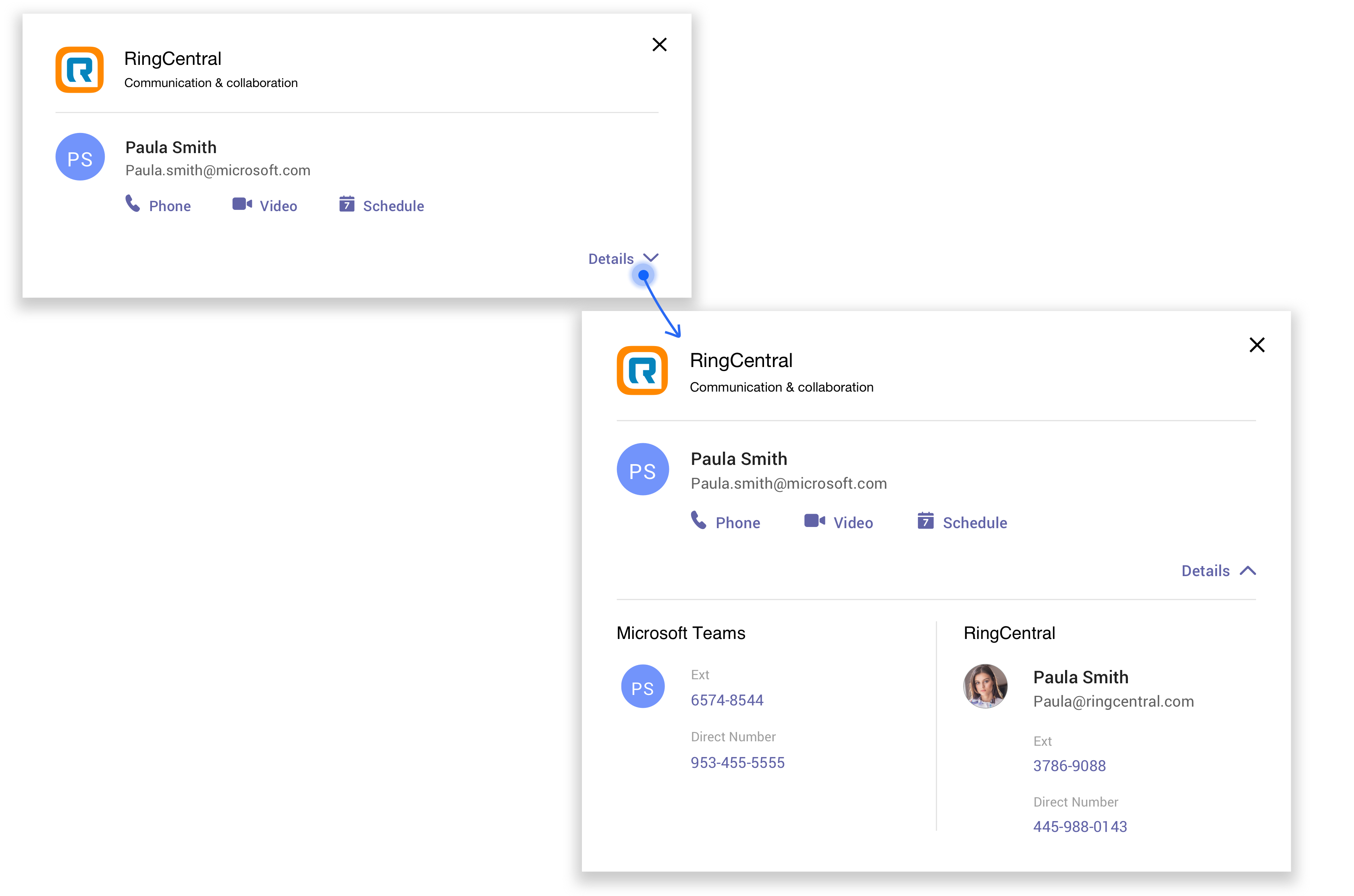Open Schedule link in collapsed card

[x=393, y=206]
